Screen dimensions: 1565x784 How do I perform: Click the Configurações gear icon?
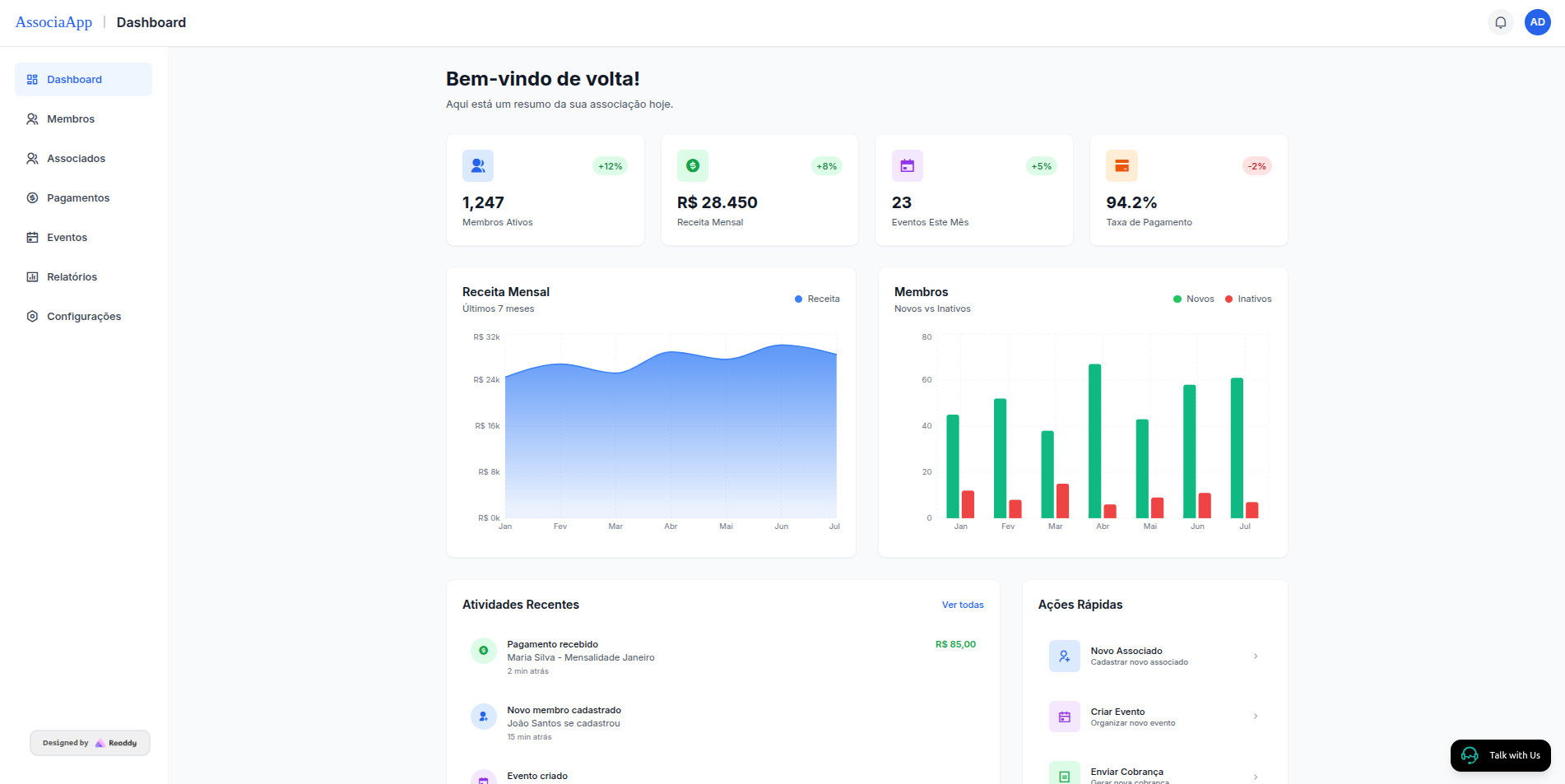click(31, 316)
